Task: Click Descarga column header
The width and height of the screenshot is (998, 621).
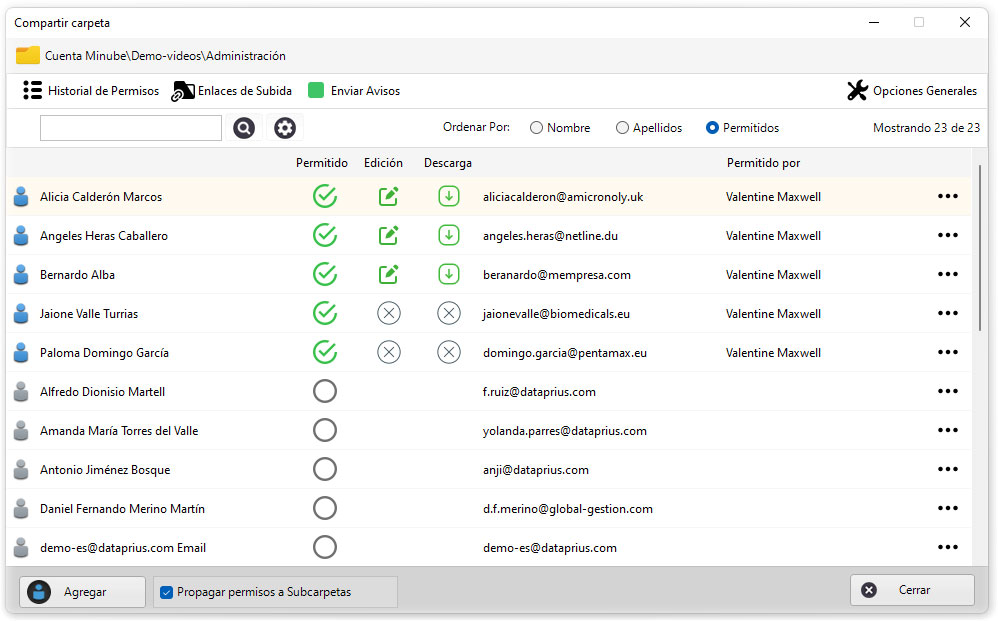Action: 447,163
